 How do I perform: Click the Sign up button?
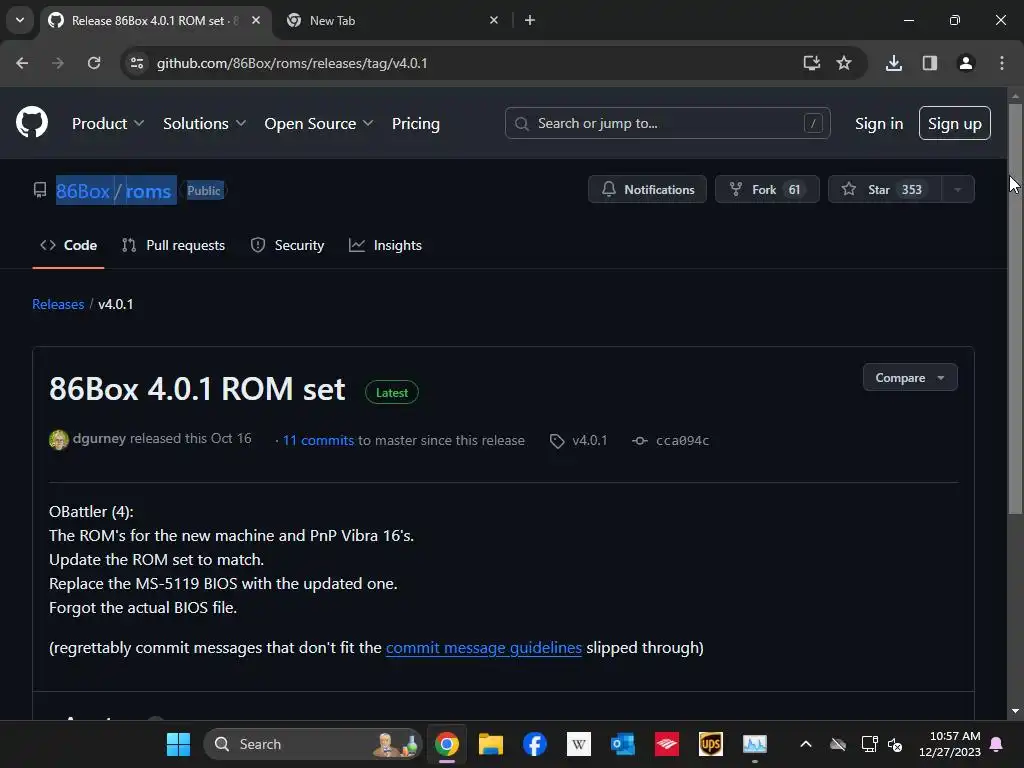pyautogui.click(x=954, y=123)
